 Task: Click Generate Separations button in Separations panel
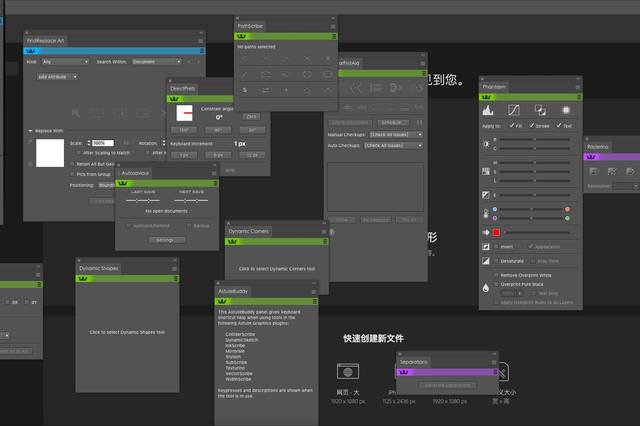[447, 385]
